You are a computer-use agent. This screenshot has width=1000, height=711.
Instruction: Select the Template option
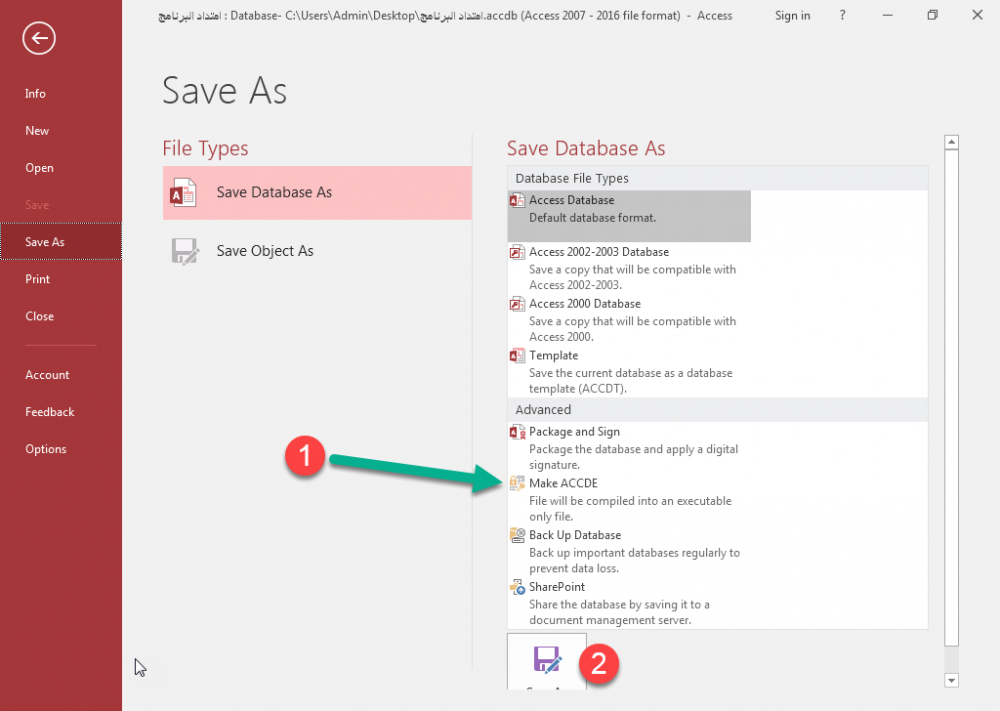[629, 371]
